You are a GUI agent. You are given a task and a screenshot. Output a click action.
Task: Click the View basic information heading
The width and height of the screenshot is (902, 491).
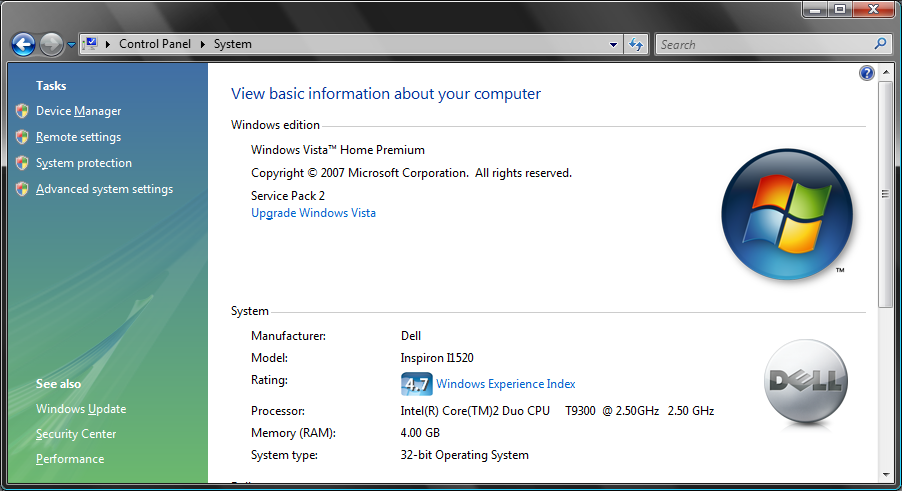point(385,94)
